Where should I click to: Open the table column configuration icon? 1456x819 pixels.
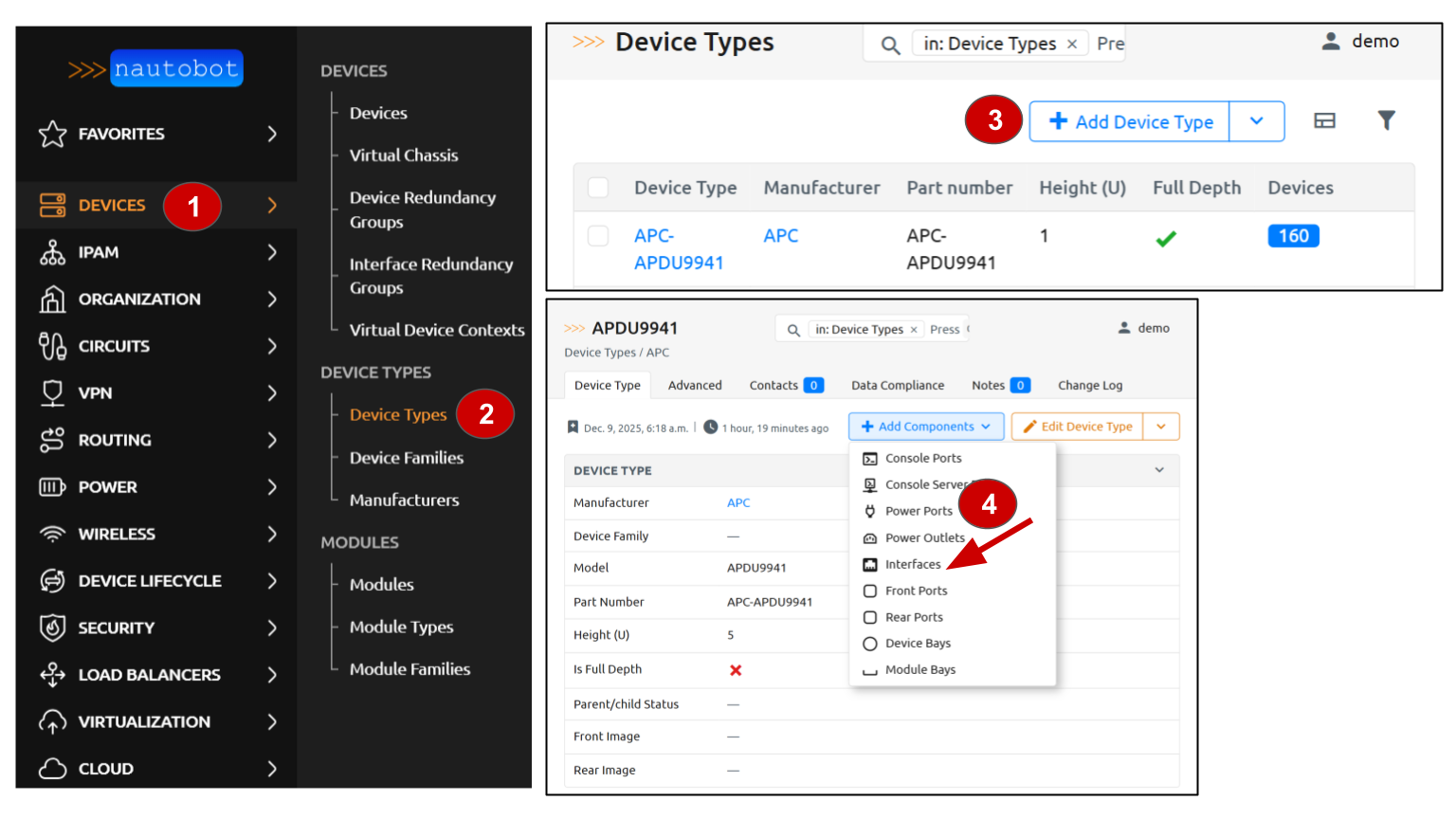coord(1324,120)
